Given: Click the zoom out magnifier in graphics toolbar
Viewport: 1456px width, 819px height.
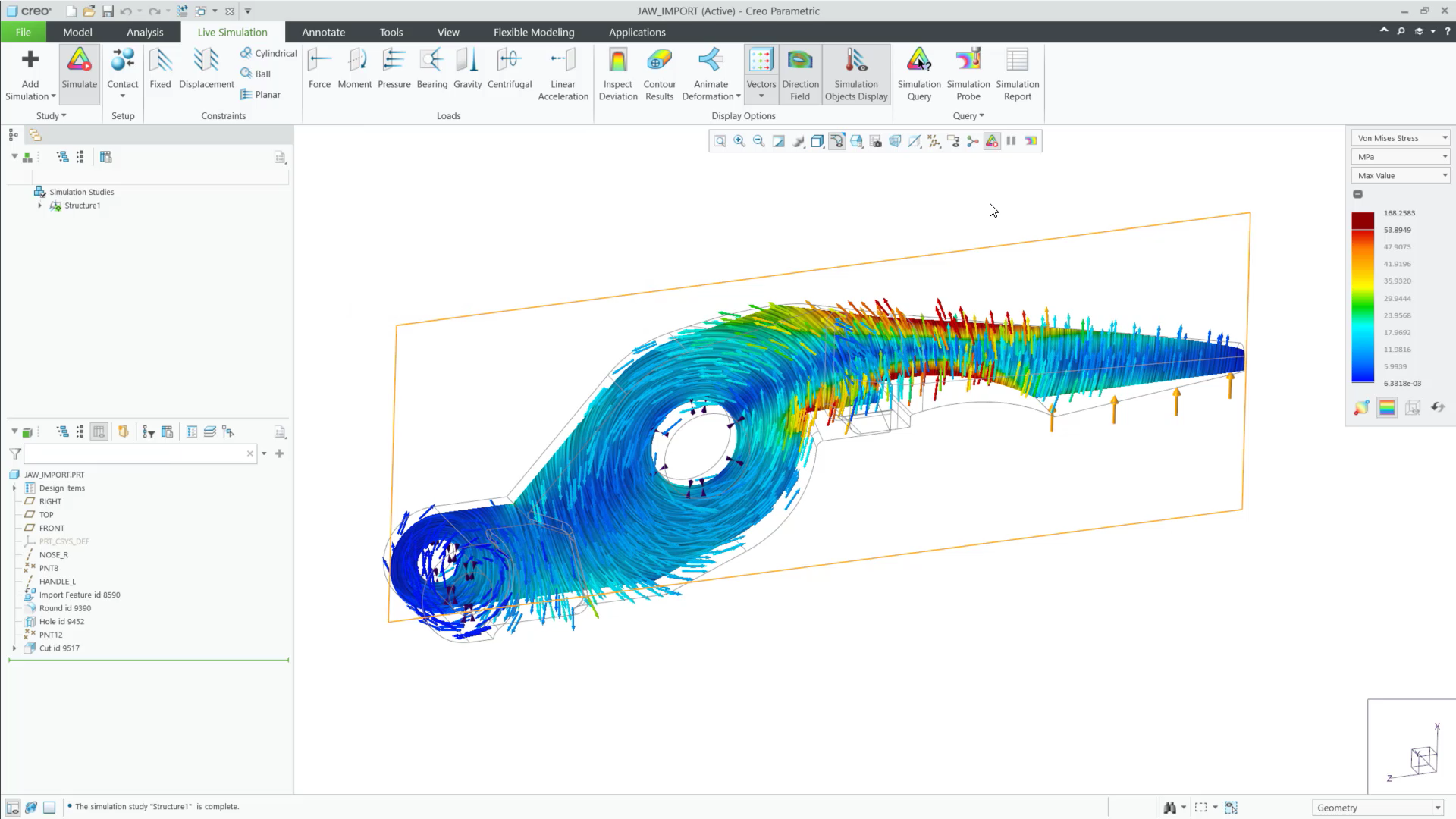Looking at the screenshot, I should click(759, 141).
